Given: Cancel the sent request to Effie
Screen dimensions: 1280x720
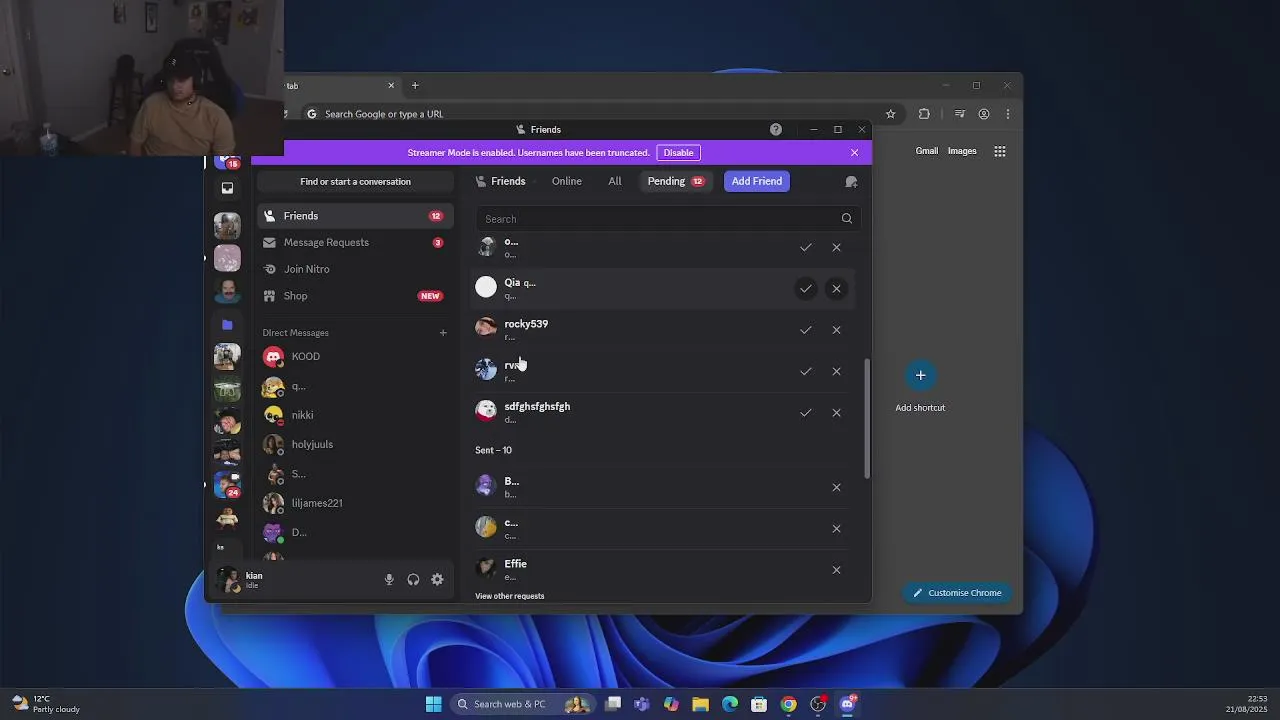Looking at the screenshot, I should 837,570.
